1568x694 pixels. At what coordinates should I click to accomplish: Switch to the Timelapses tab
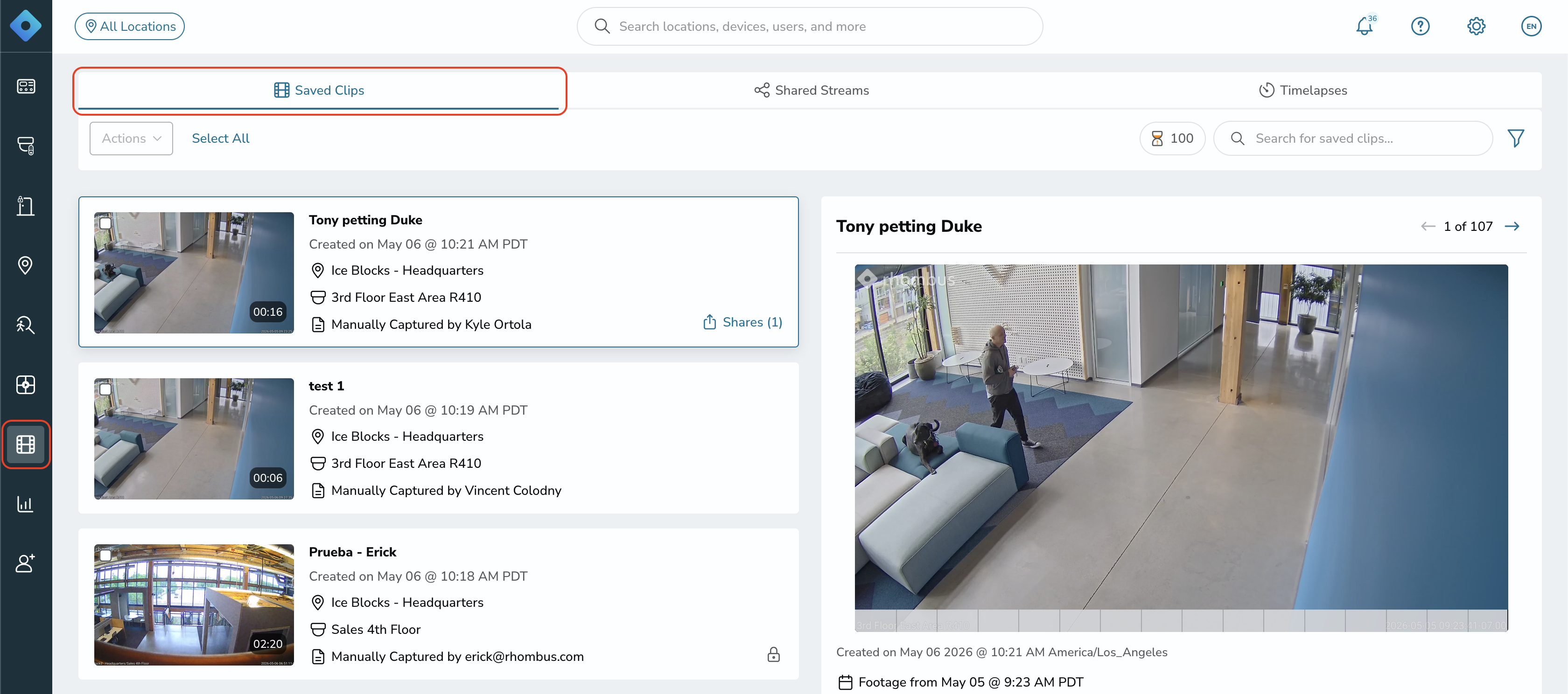click(1302, 90)
